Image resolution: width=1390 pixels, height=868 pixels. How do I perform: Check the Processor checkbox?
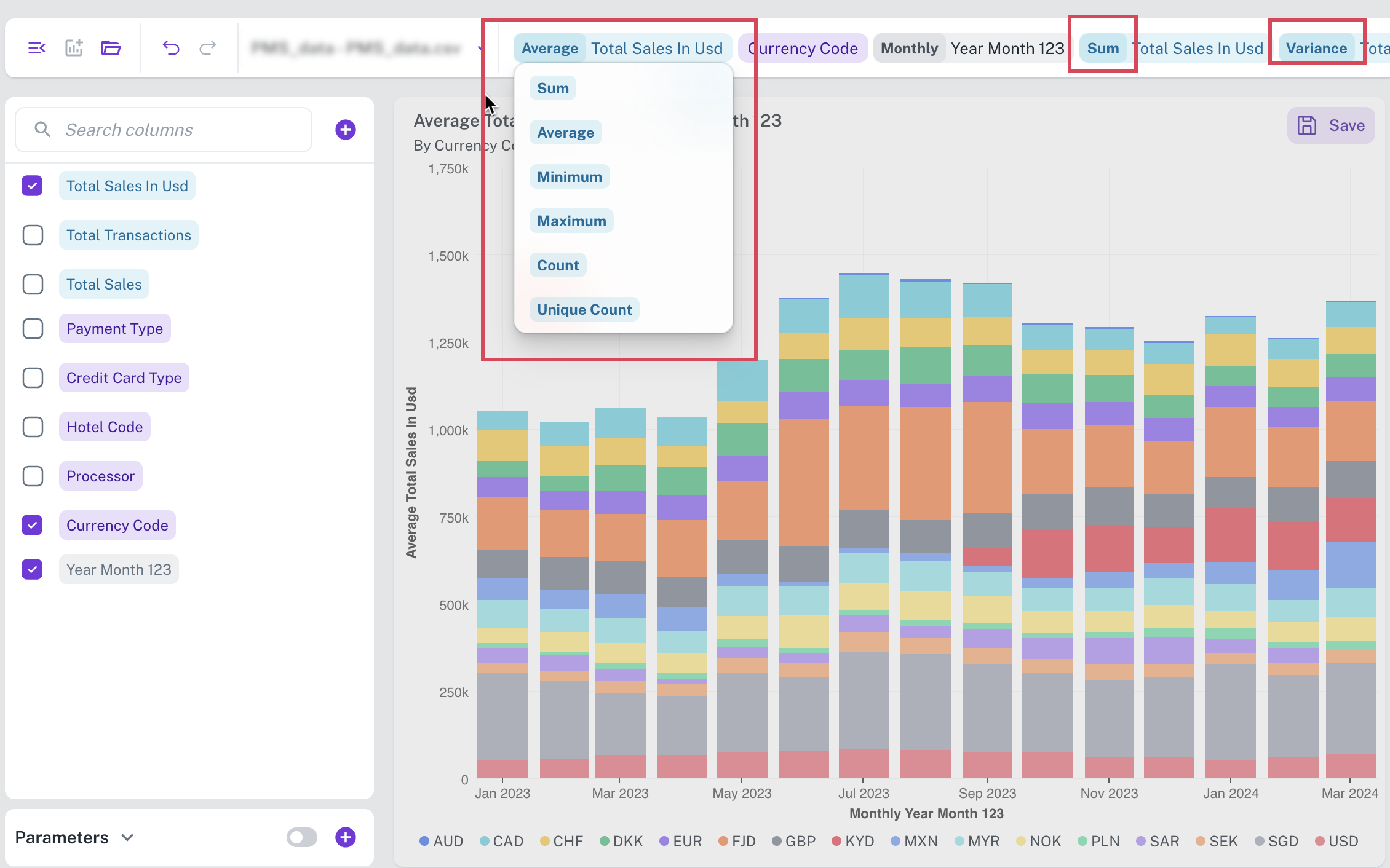tap(33, 476)
